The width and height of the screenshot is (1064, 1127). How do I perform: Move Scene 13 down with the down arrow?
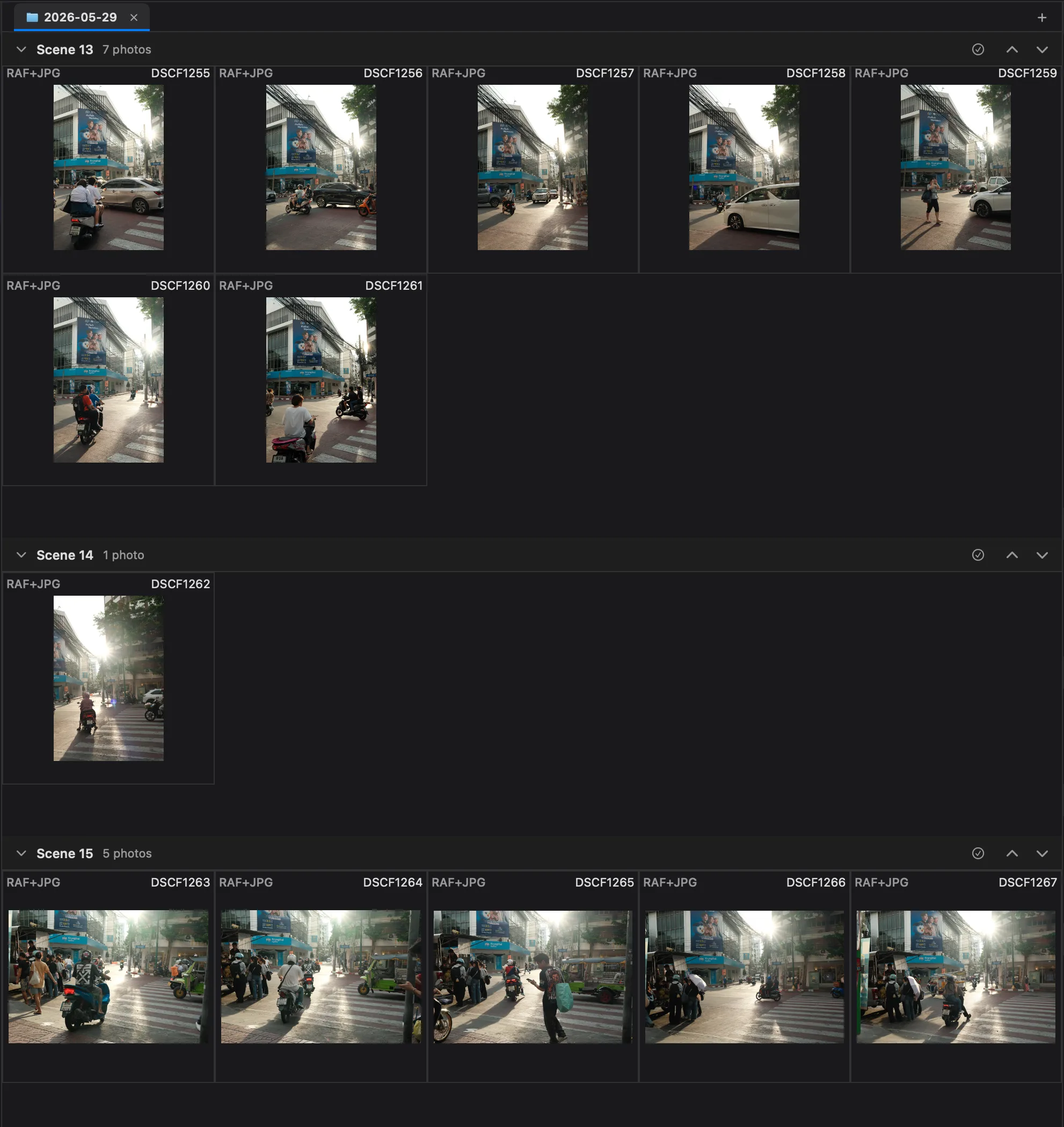click(1042, 49)
